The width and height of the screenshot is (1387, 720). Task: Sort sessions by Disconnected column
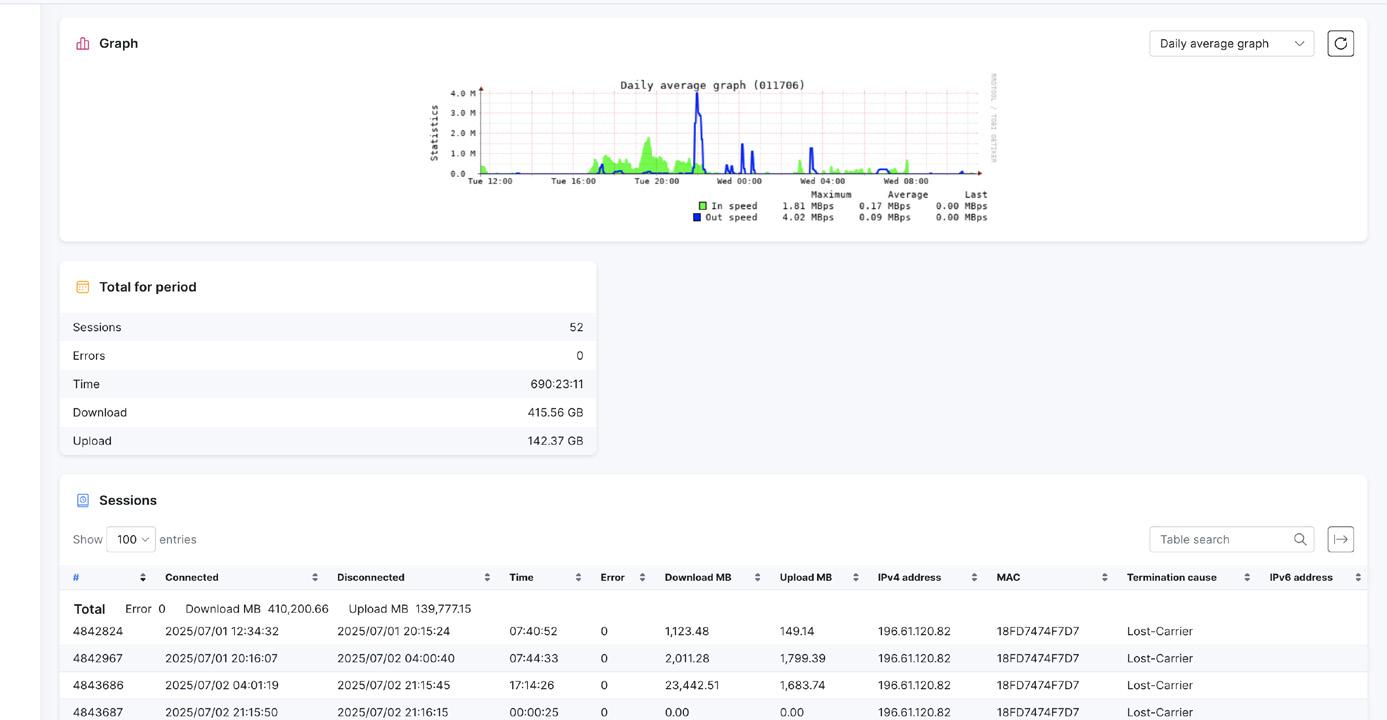point(413,577)
